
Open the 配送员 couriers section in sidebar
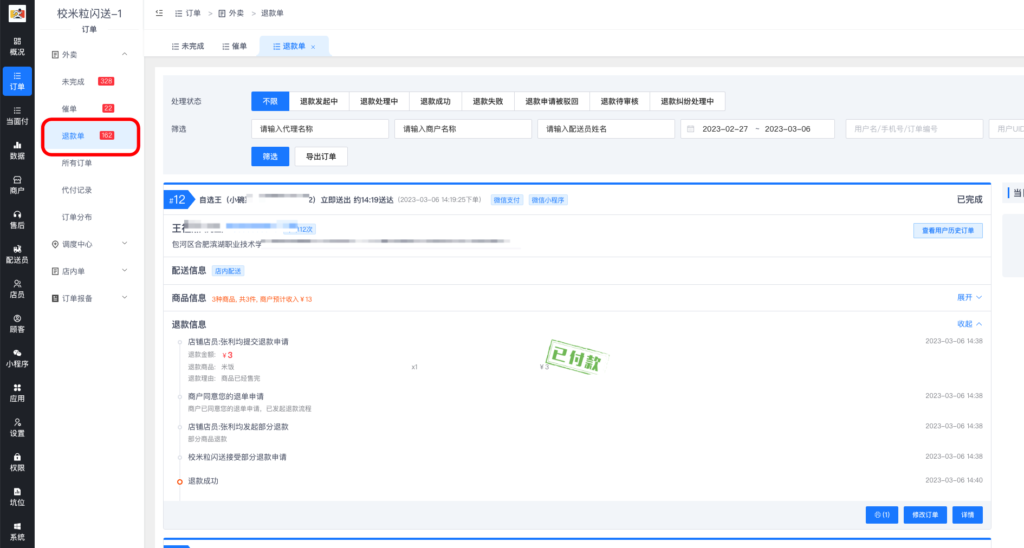[17, 254]
